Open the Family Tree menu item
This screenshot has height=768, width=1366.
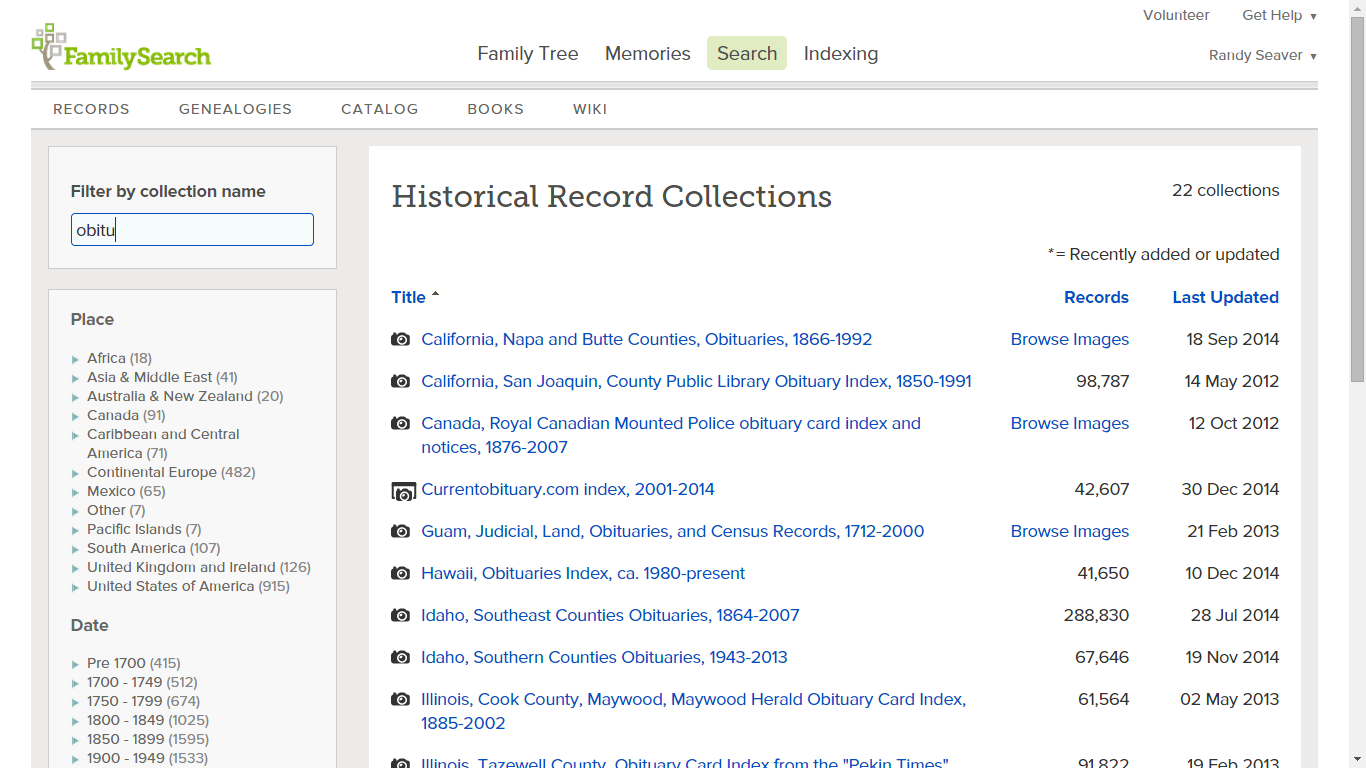point(528,54)
